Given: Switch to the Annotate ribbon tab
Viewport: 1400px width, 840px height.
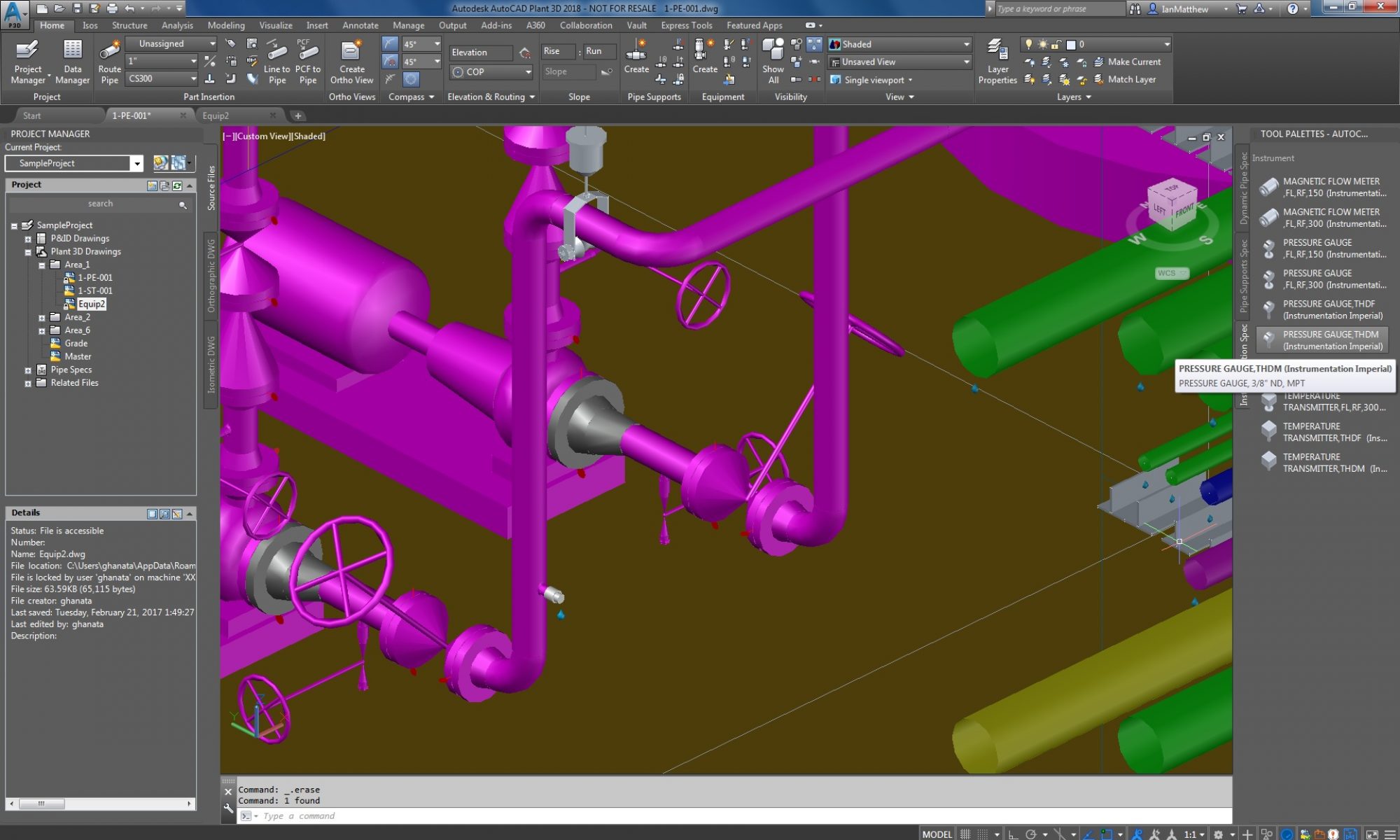Looking at the screenshot, I should point(360,25).
